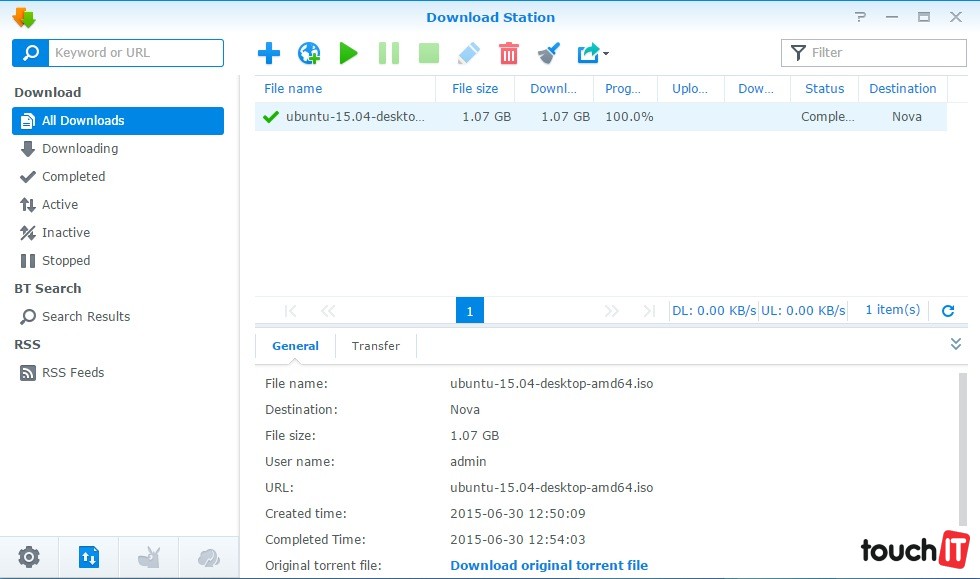
Task: Select the ubuntu-15.04 download row
Action: pos(600,116)
